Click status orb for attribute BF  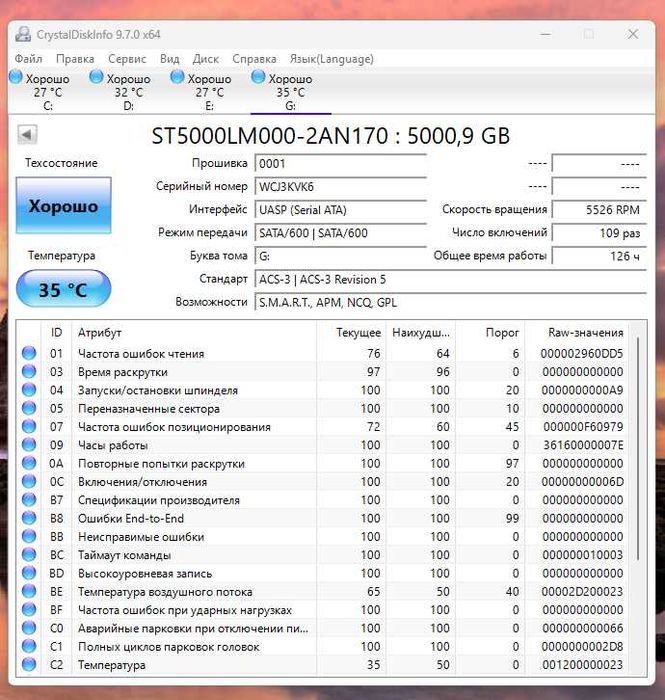pos(29,609)
